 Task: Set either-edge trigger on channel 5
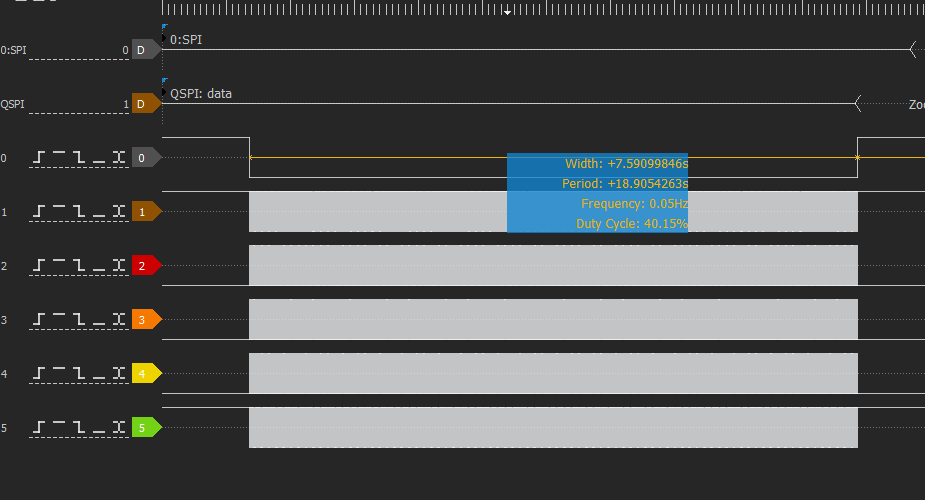pyautogui.click(x=119, y=427)
